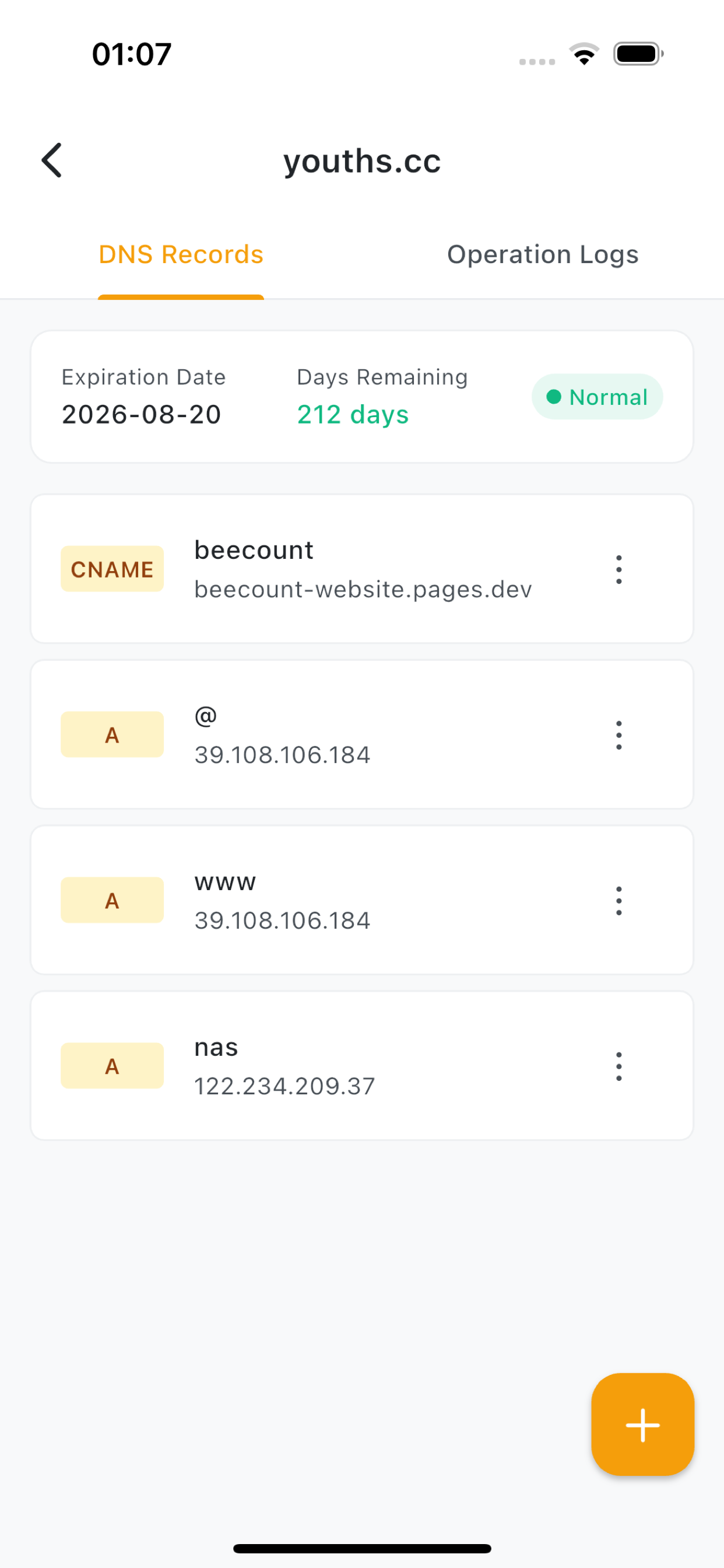Click IP address 39.108.106.184 under @
Image resolution: width=724 pixels, height=1568 pixels.
283,754
